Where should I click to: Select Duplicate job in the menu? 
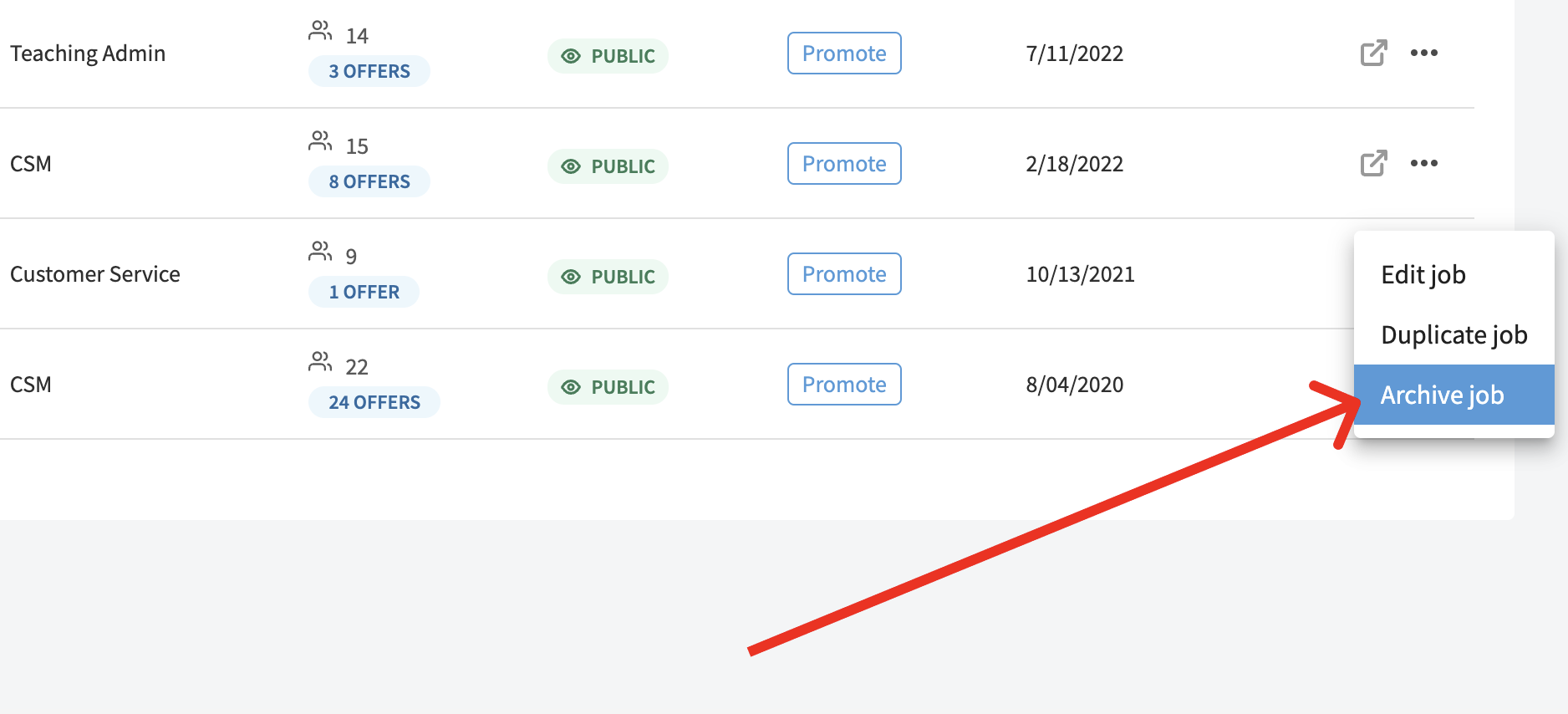[x=1453, y=334]
